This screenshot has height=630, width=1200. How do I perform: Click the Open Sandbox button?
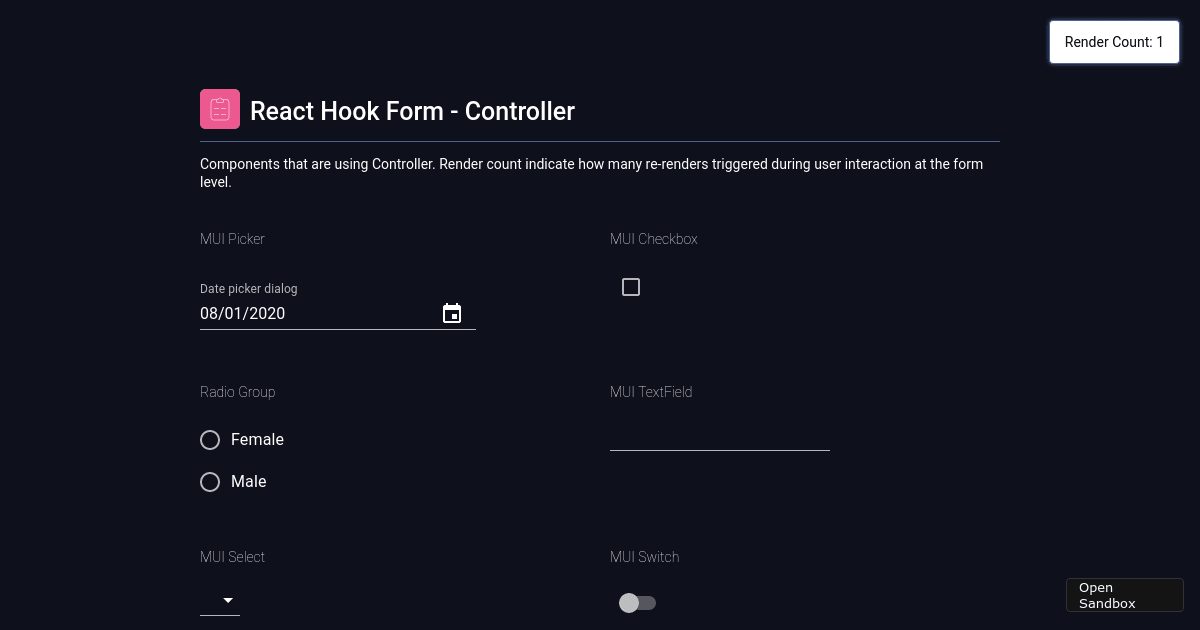point(1125,595)
